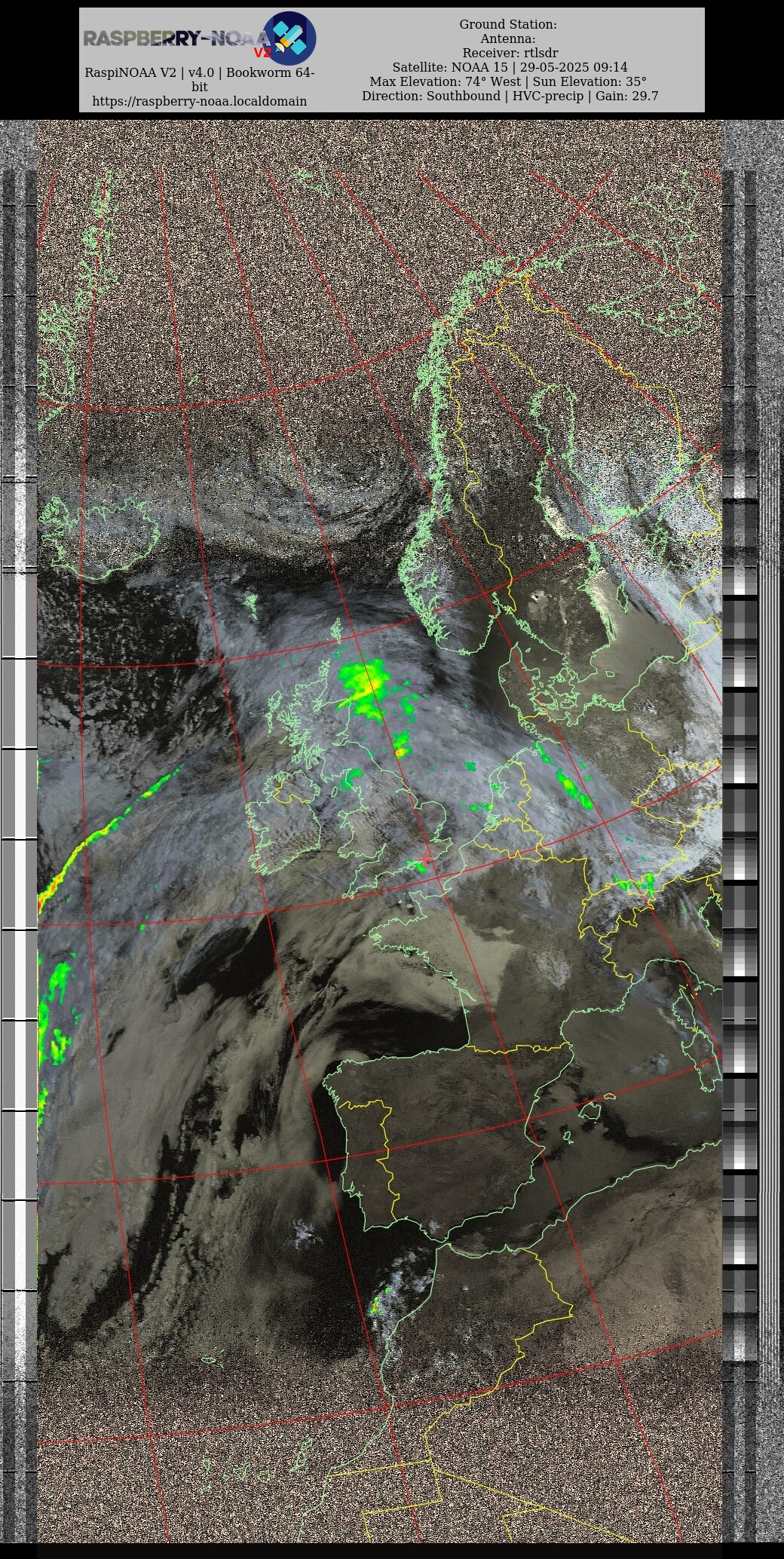Click the Raspberry-NOAA V2 logo

click(x=199, y=38)
